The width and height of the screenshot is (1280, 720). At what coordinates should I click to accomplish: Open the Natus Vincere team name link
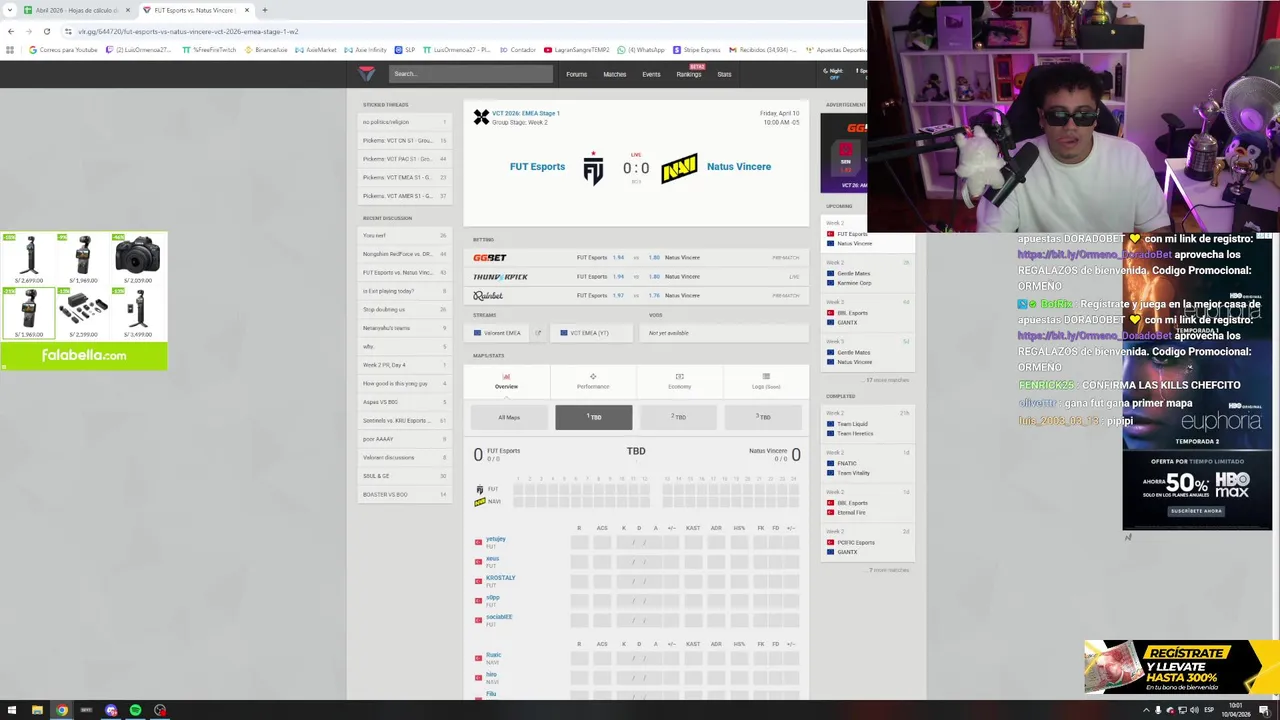click(739, 167)
